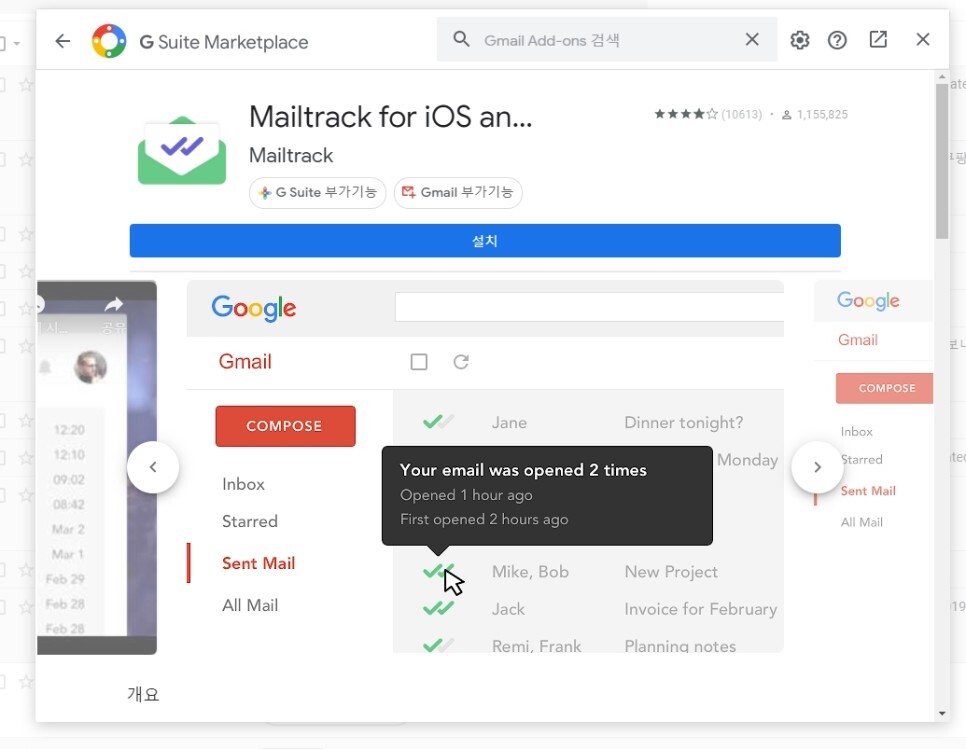Viewport: 966px width, 749px height.
Task: Open marketplace in new window icon
Action: pyautogui.click(x=878, y=39)
